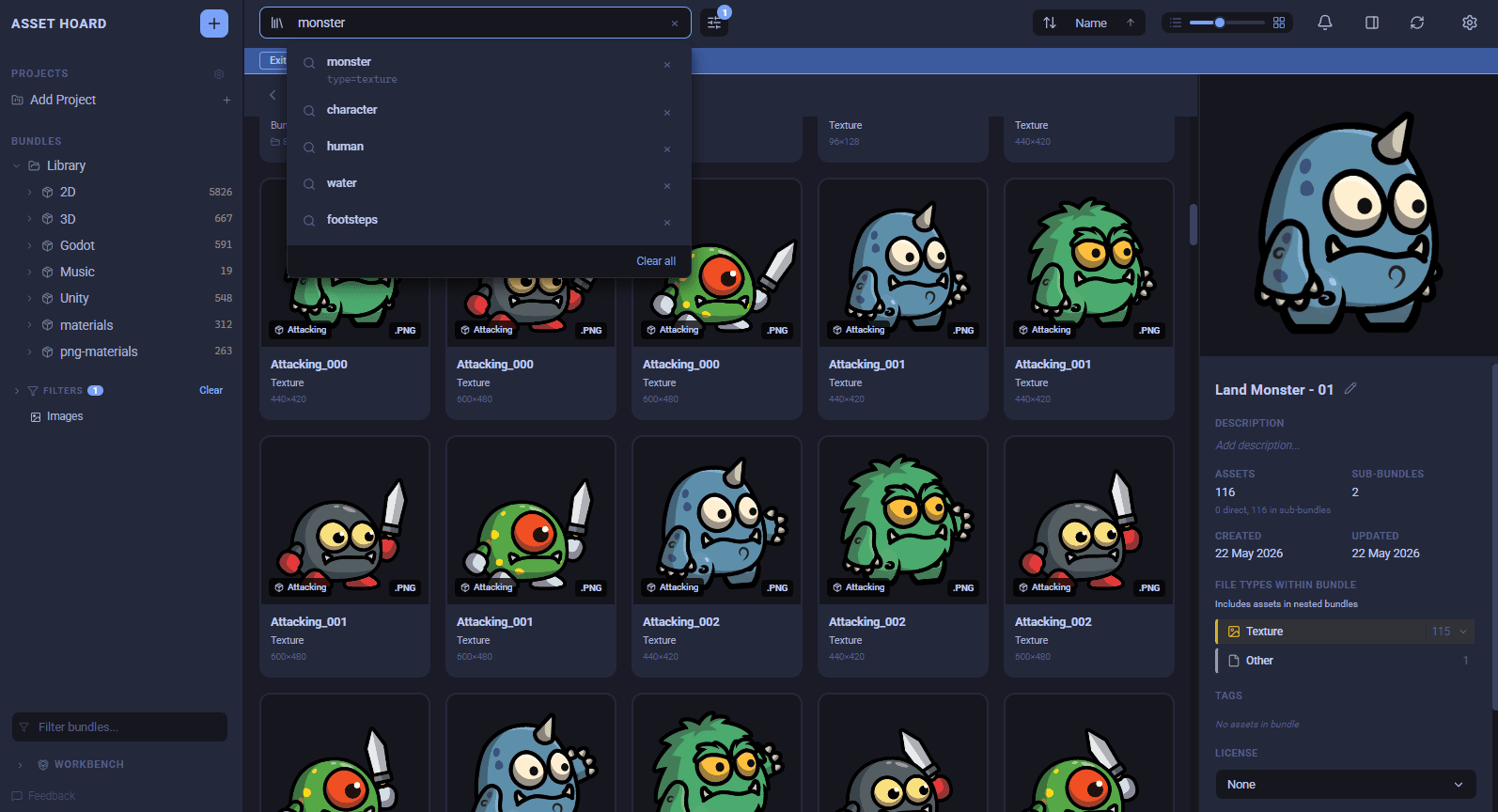Click the Godot bundle cube icon
The image size is (1498, 812).
click(47, 245)
